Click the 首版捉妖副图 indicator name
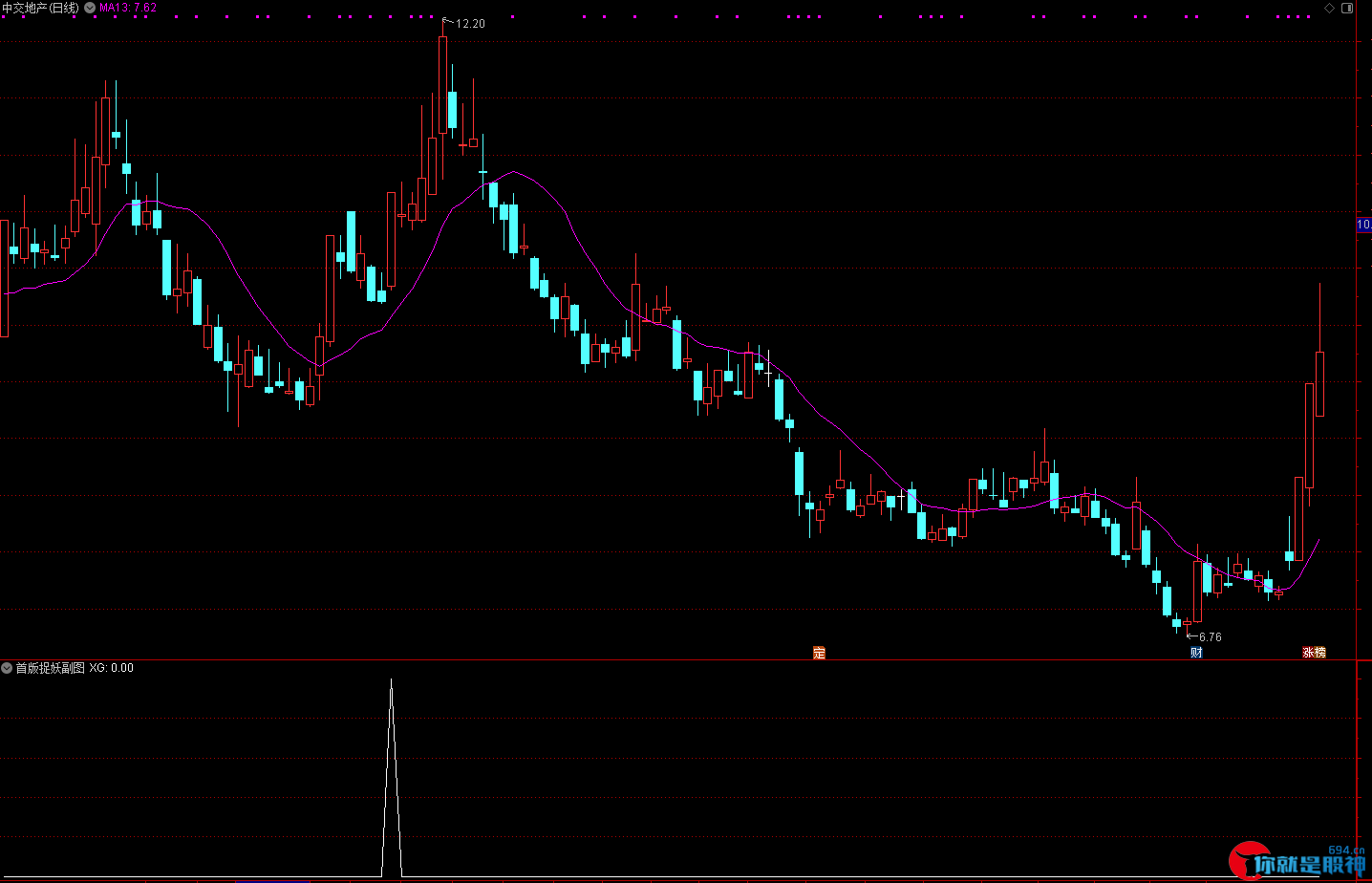 pyautogui.click(x=50, y=668)
